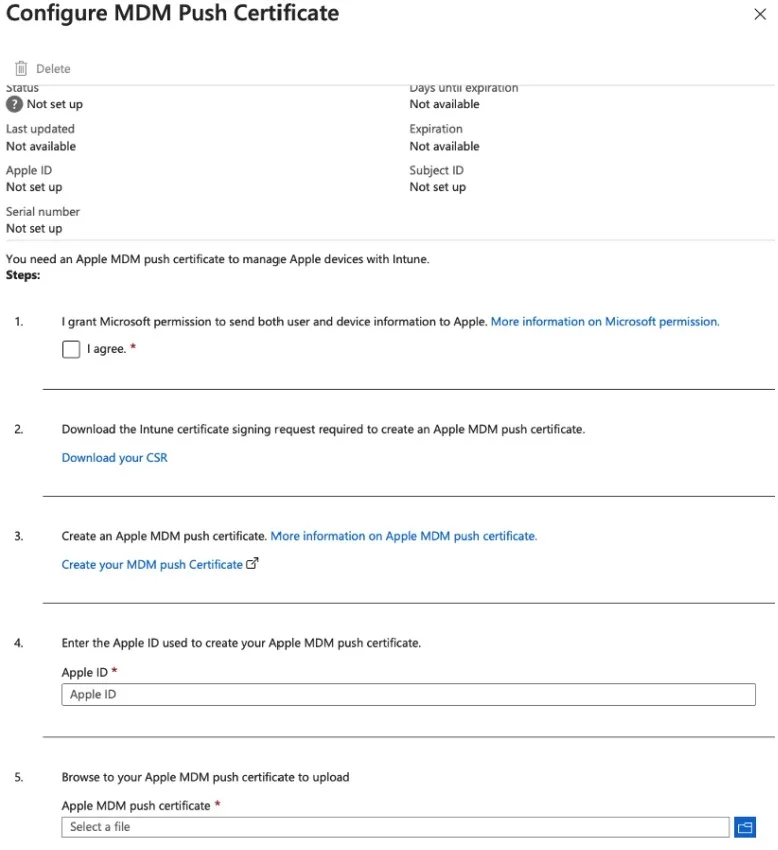The height and width of the screenshot is (850, 778).
Task: Select the Serial number label
Action: [x=43, y=212]
